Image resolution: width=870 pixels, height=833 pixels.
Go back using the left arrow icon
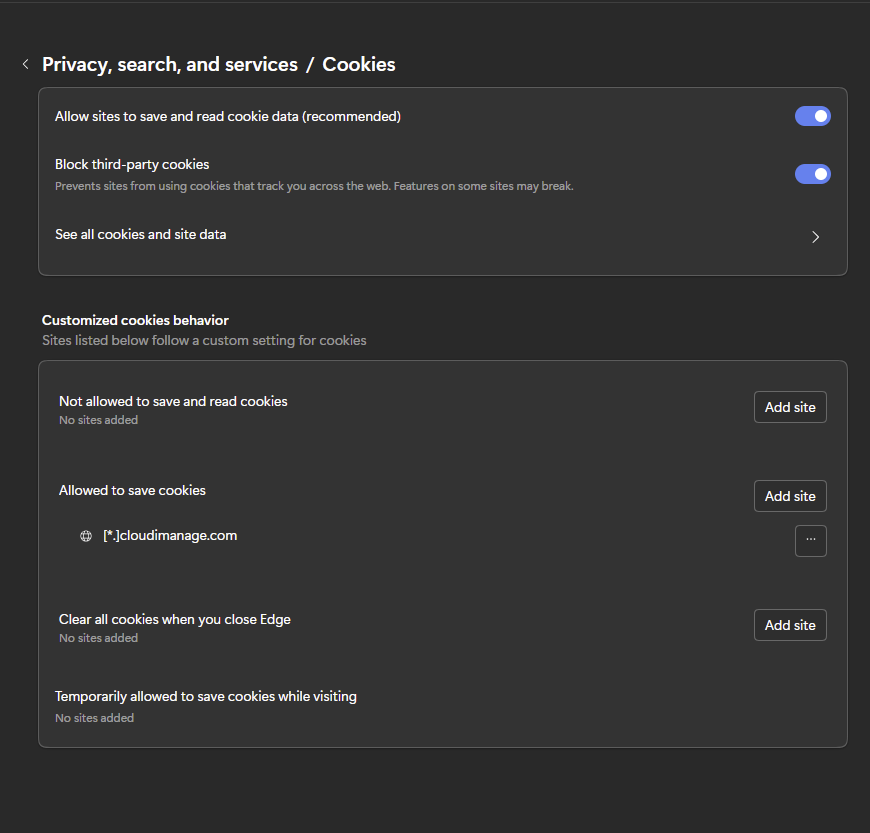pos(26,64)
